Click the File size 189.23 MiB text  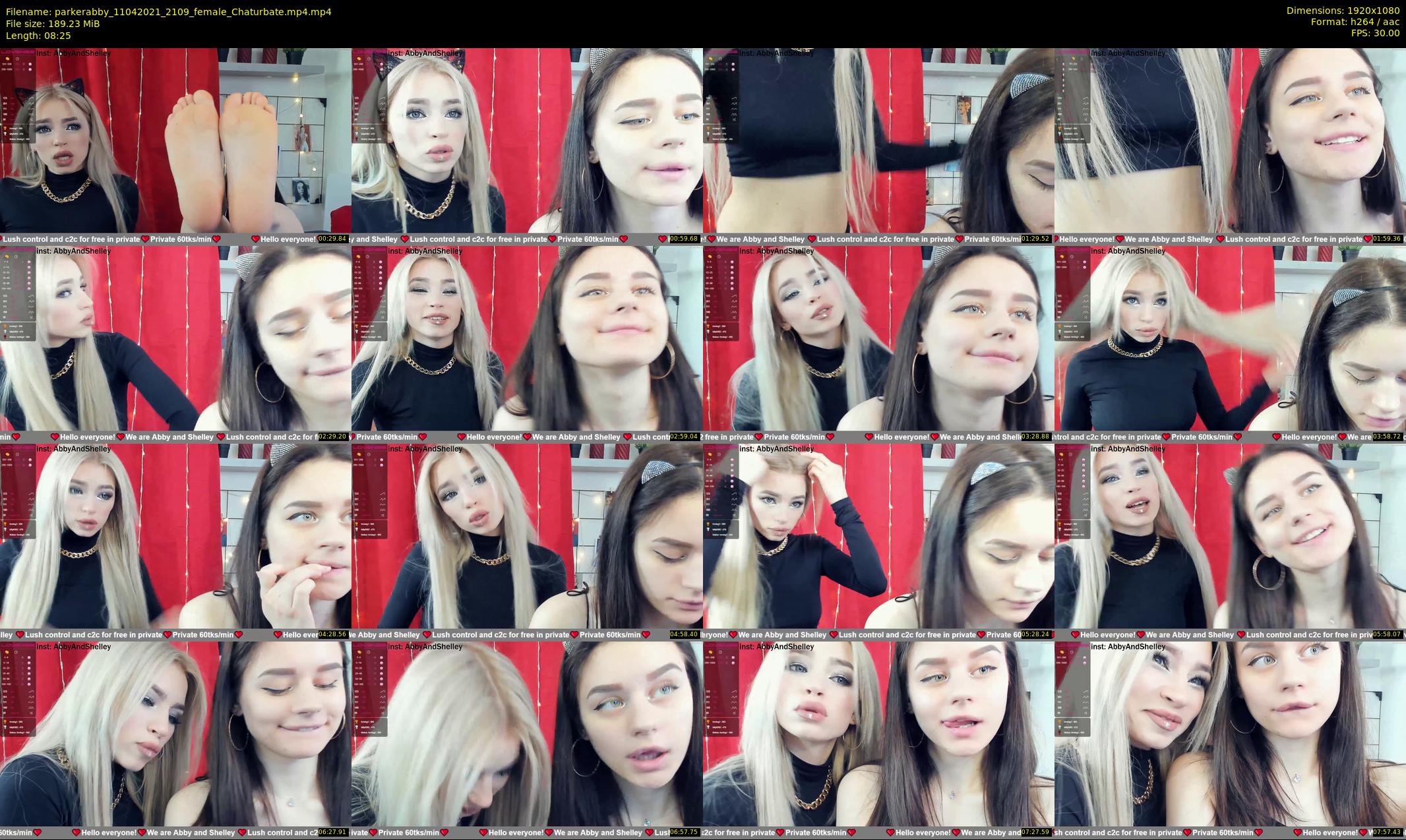[53, 24]
